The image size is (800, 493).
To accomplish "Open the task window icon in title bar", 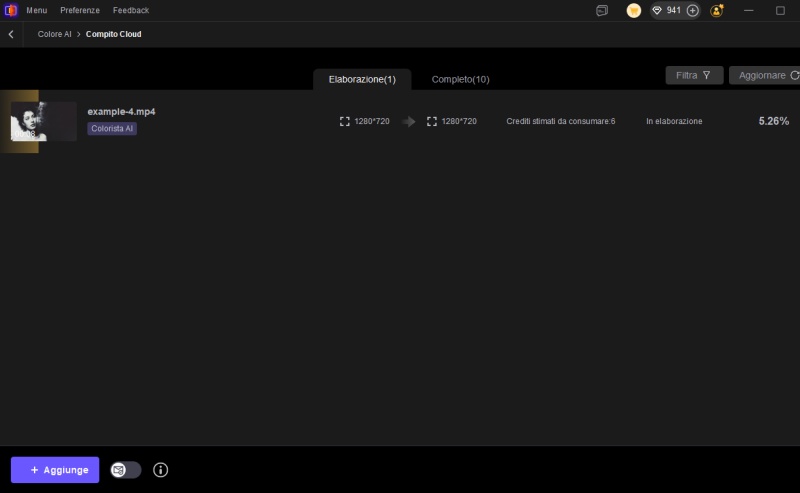I will [x=602, y=10].
